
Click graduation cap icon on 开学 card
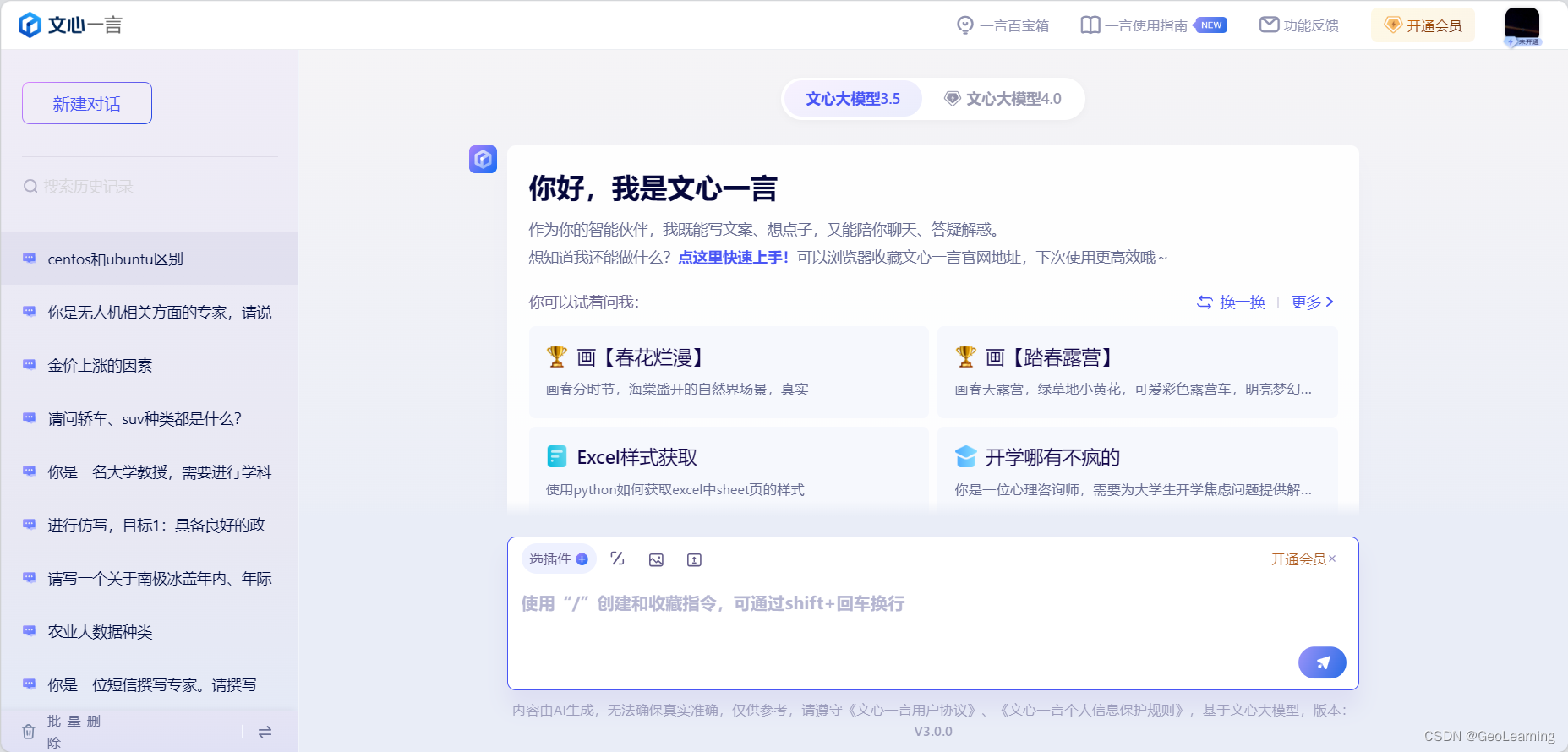point(965,457)
